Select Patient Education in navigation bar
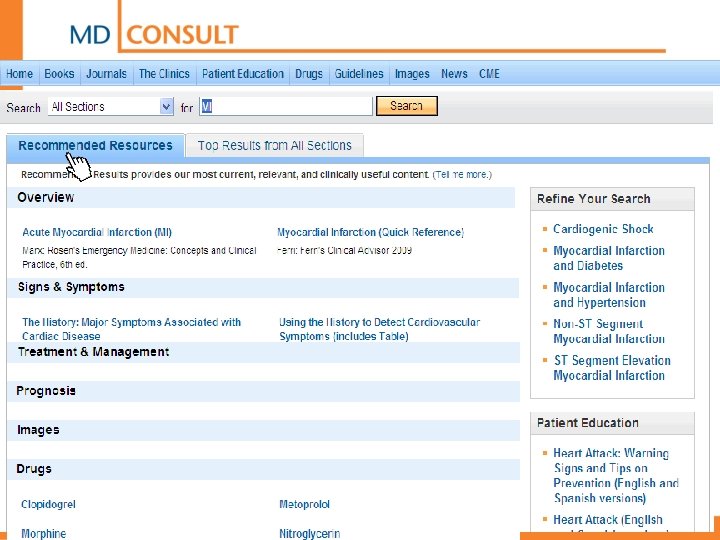Image resolution: width=720 pixels, height=540 pixels. (x=243, y=74)
